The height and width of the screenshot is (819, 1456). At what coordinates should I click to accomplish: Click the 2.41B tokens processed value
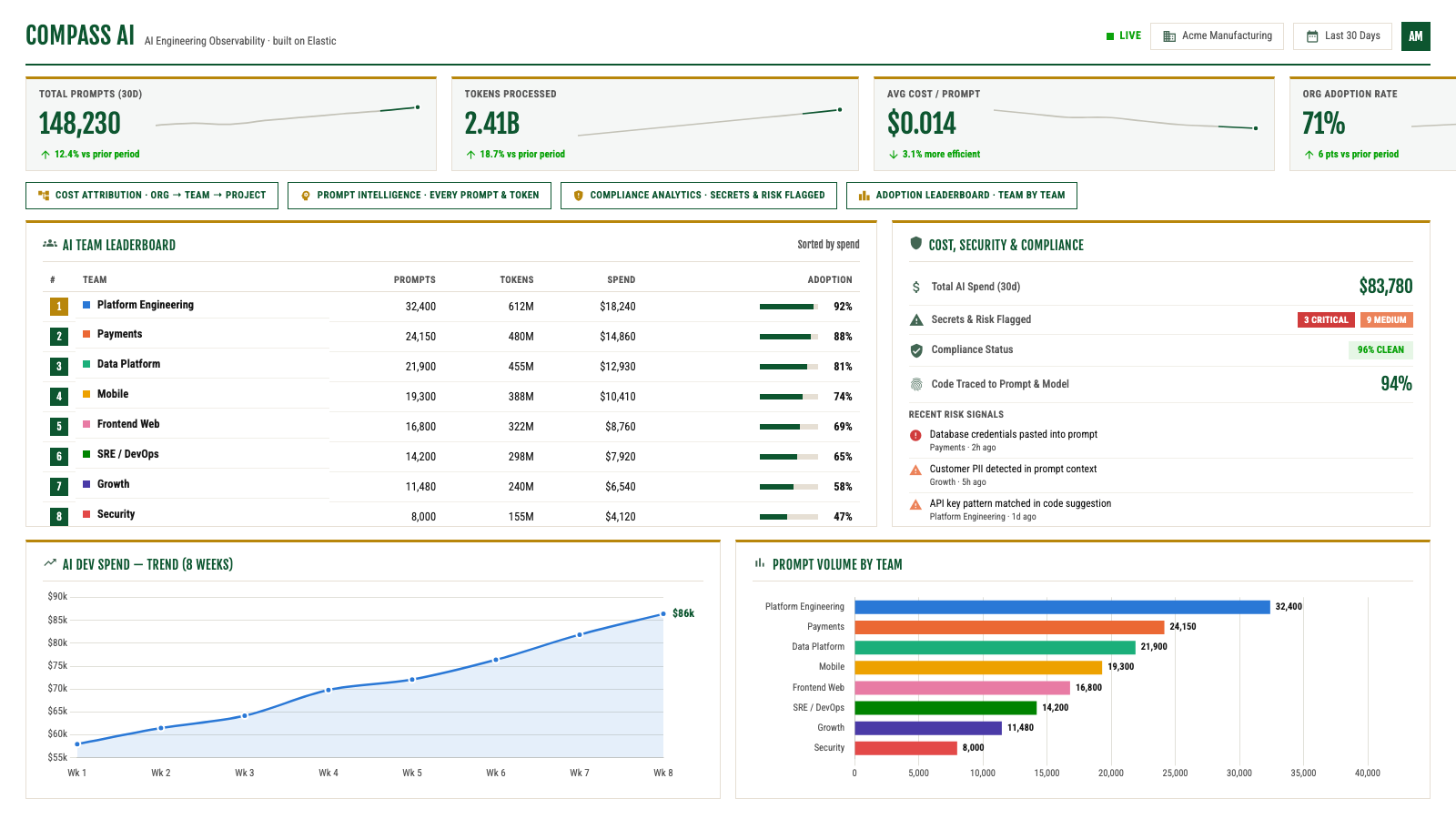tap(492, 123)
